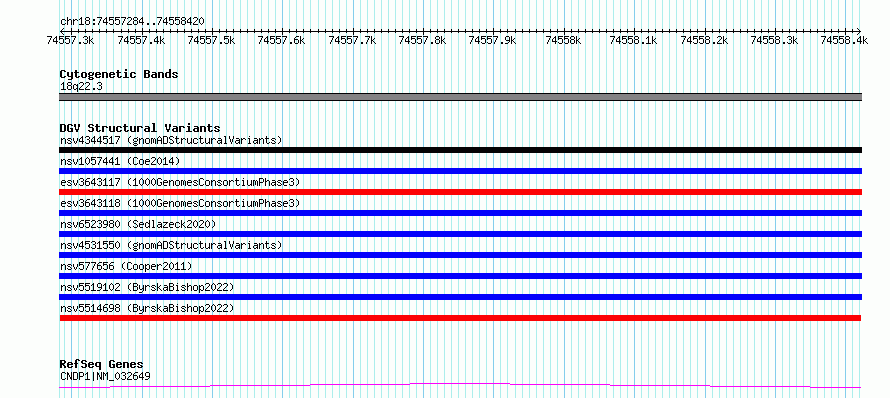Click the 74557.8k ruler tick label
Screen dimensions: 890x398
422,40
